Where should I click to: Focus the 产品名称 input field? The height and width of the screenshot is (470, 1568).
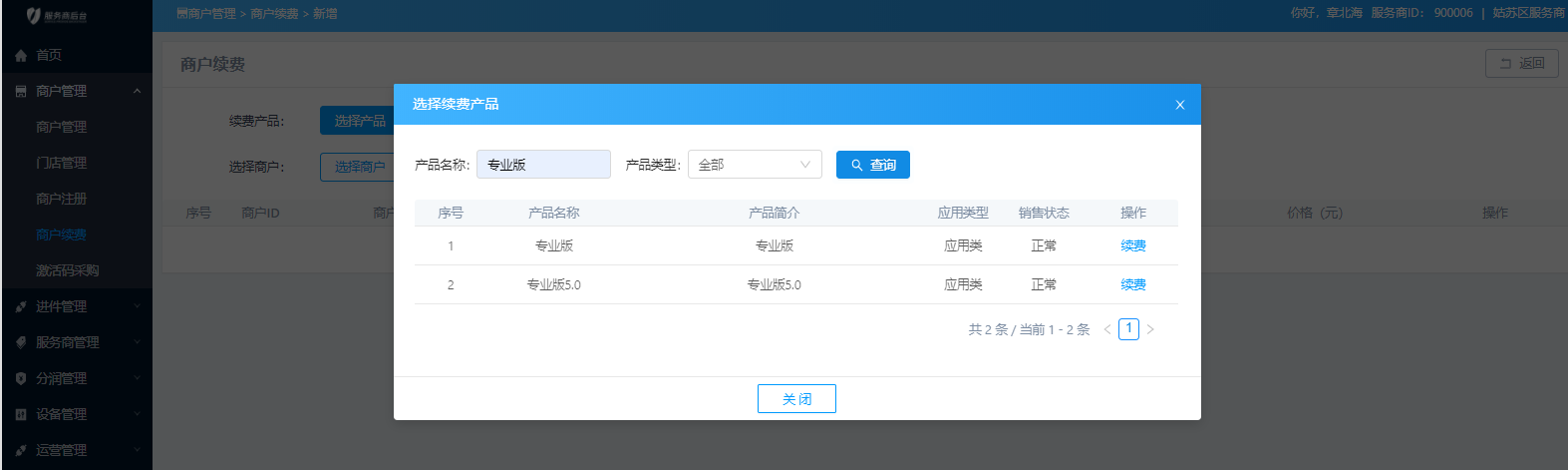tap(543, 165)
